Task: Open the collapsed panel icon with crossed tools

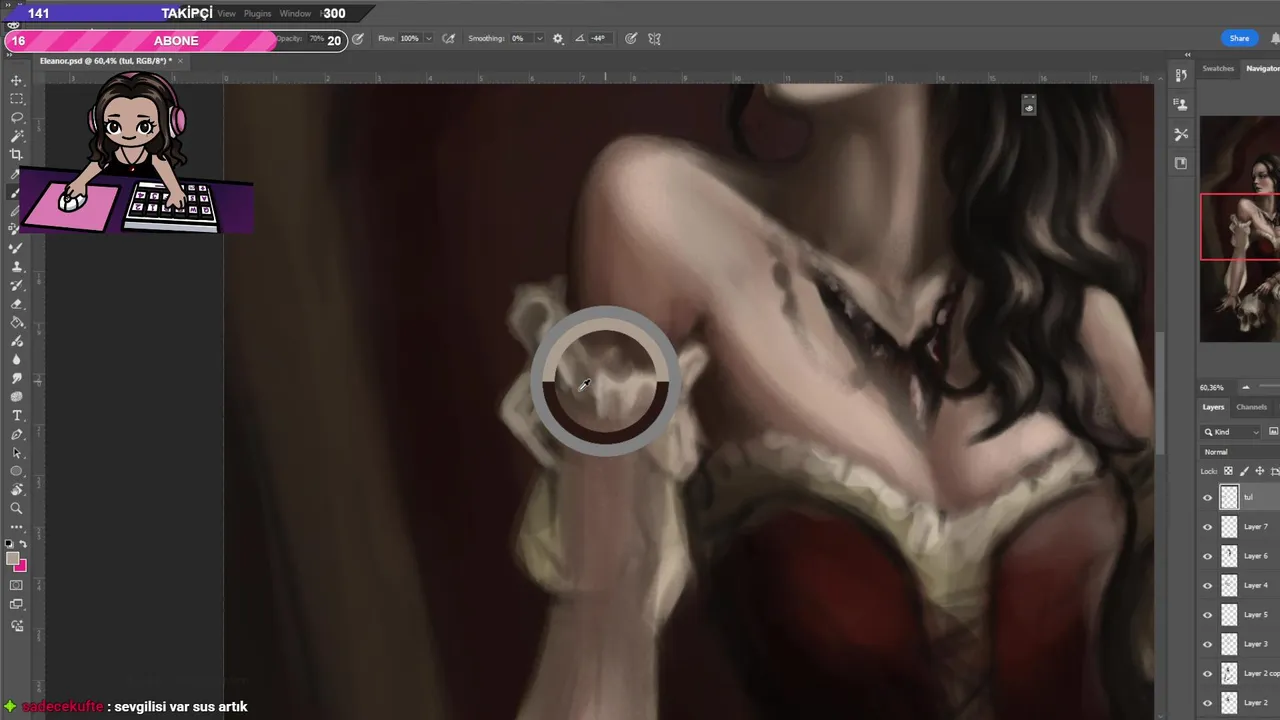Action: pyautogui.click(x=1181, y=134)
